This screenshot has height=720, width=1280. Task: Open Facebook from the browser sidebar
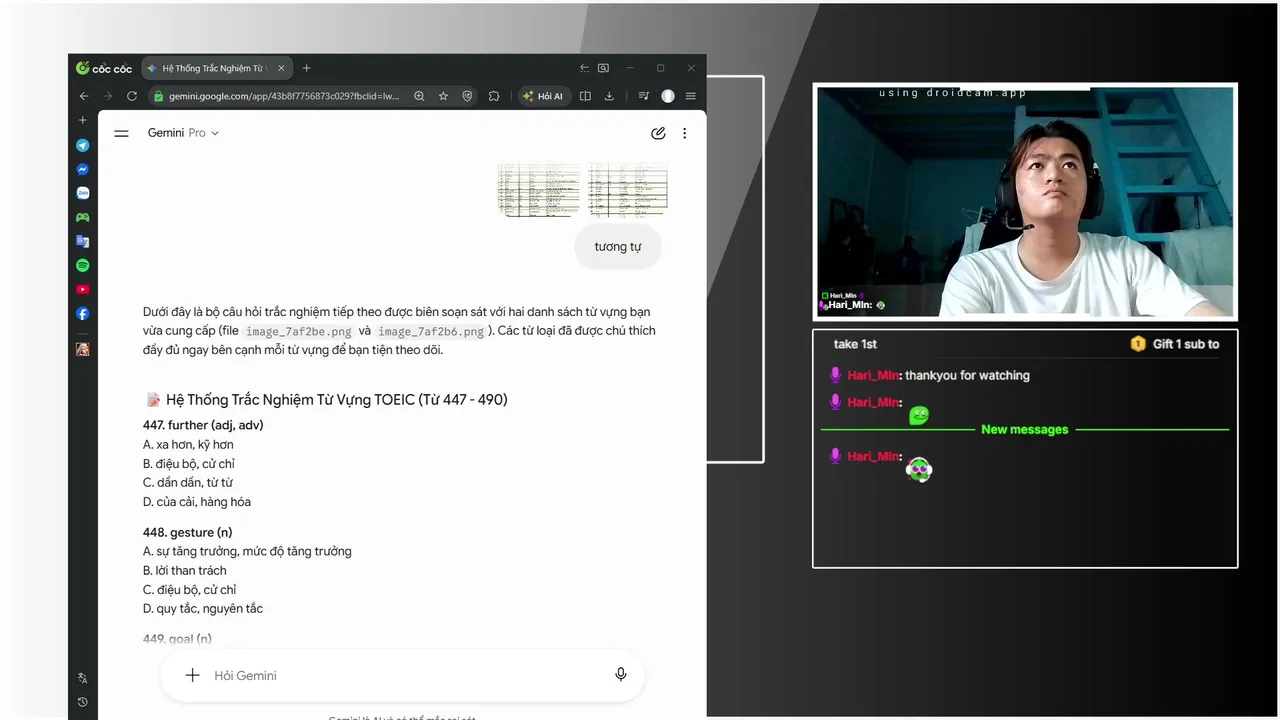(x=83, y=313)
